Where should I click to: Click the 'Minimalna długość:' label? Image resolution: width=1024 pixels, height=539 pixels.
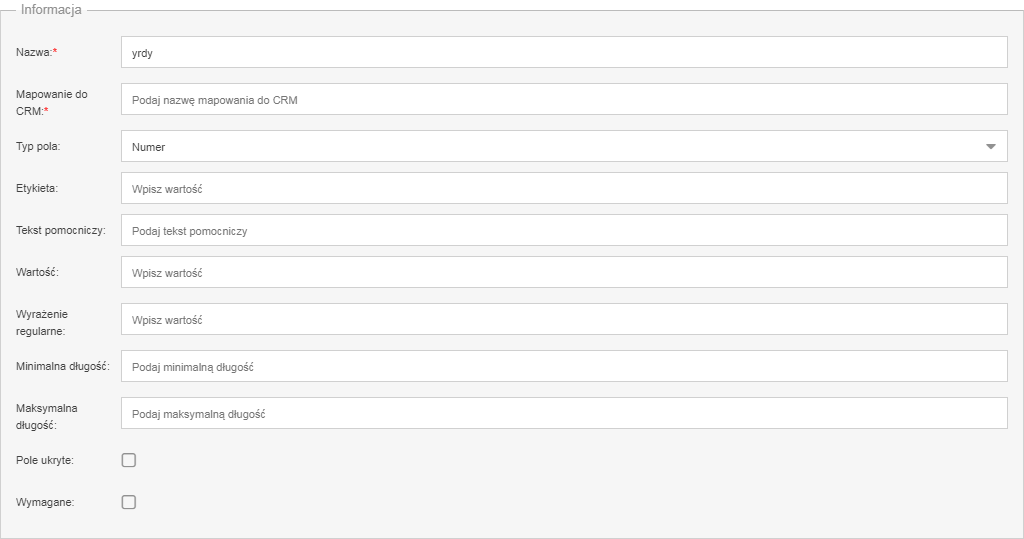pos(63,366)
